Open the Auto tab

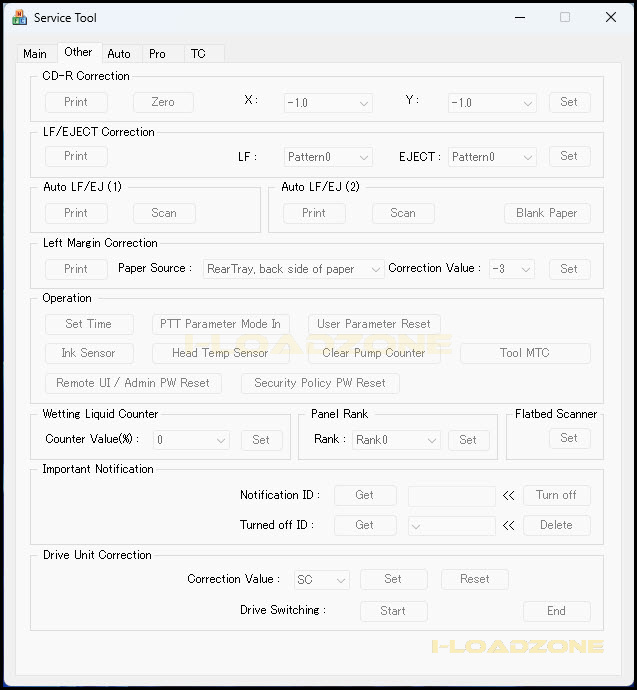119,54
